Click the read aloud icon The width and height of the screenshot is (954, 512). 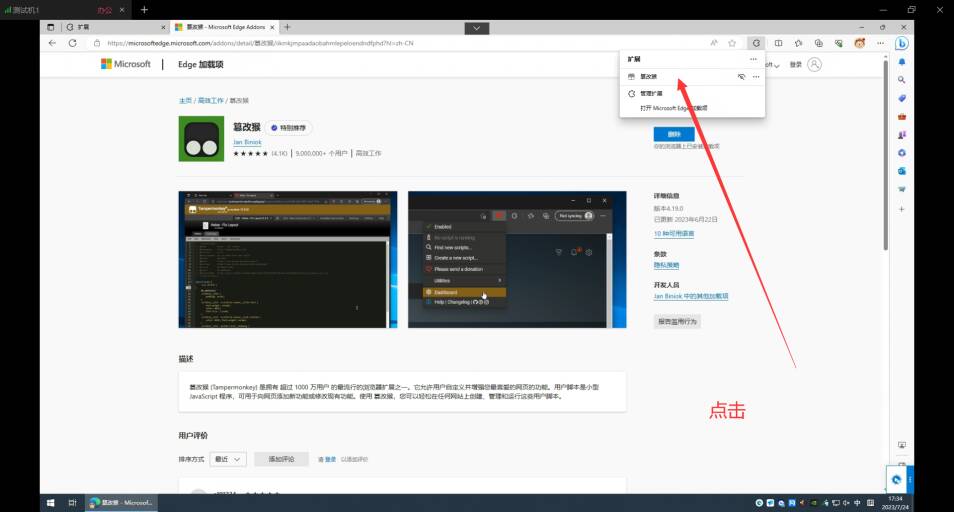714,43
